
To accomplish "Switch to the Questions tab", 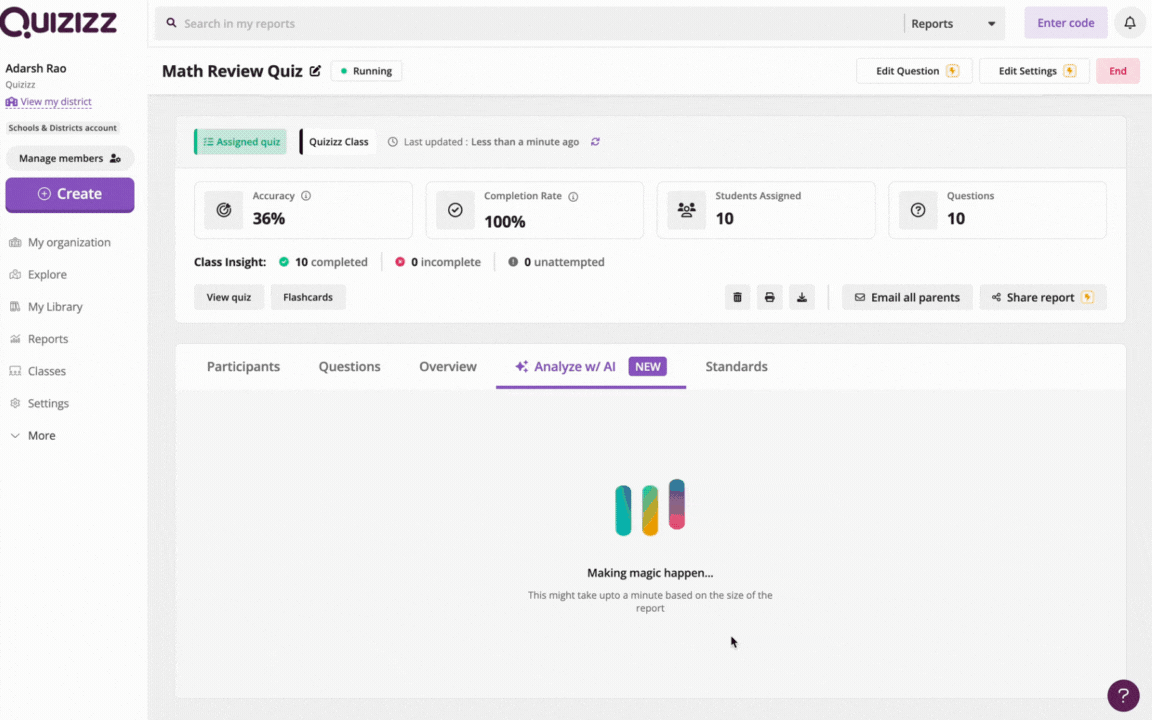I will coord(350,367).
